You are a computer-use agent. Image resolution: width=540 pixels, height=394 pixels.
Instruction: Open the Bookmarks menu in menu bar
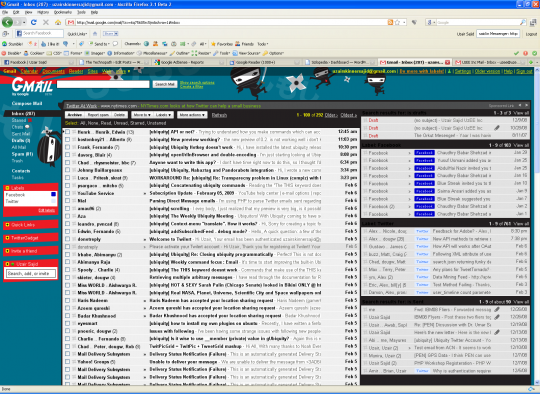(62, 12)
